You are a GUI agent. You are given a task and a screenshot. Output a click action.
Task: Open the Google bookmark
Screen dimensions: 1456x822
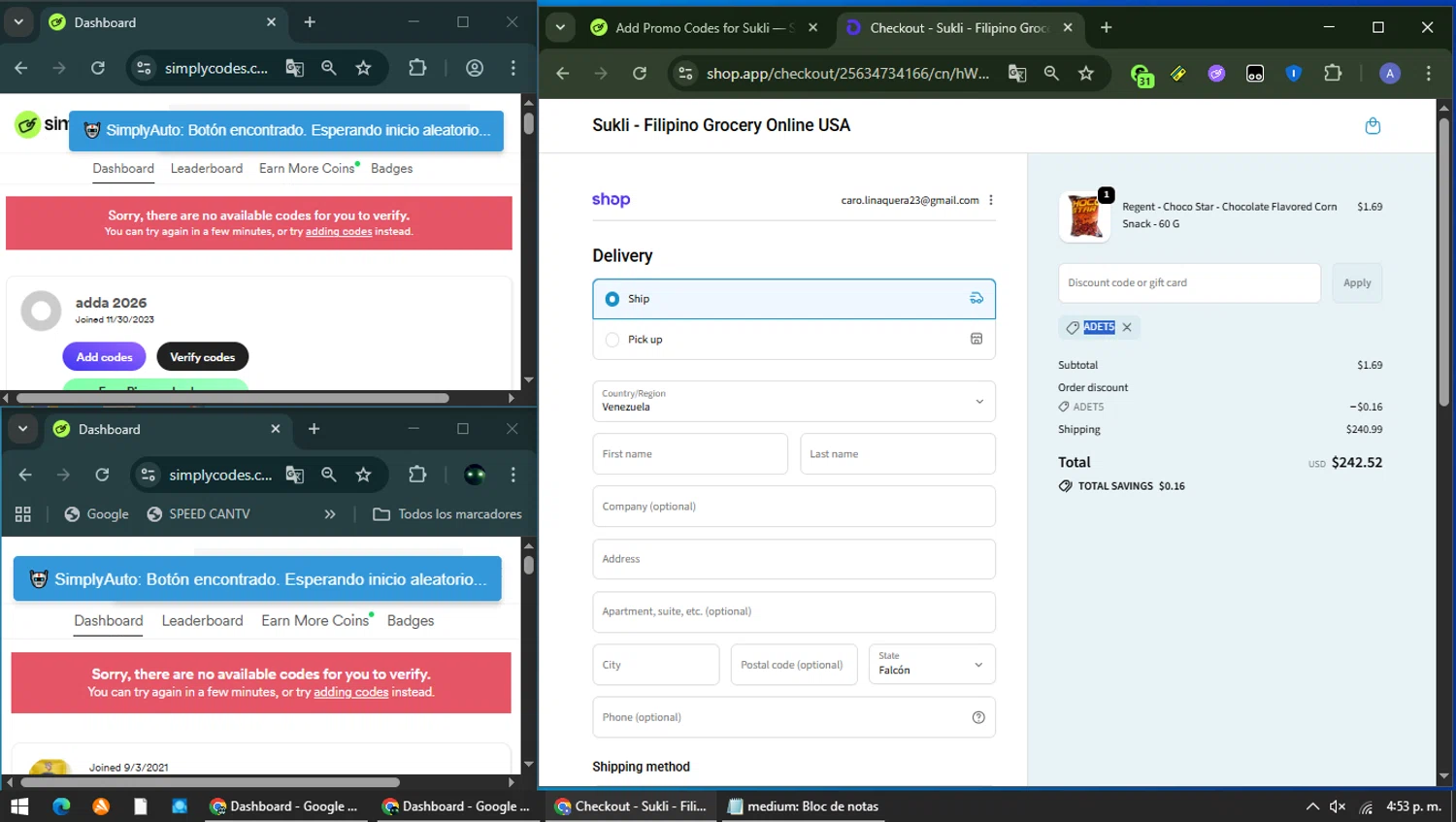point(97,514)
